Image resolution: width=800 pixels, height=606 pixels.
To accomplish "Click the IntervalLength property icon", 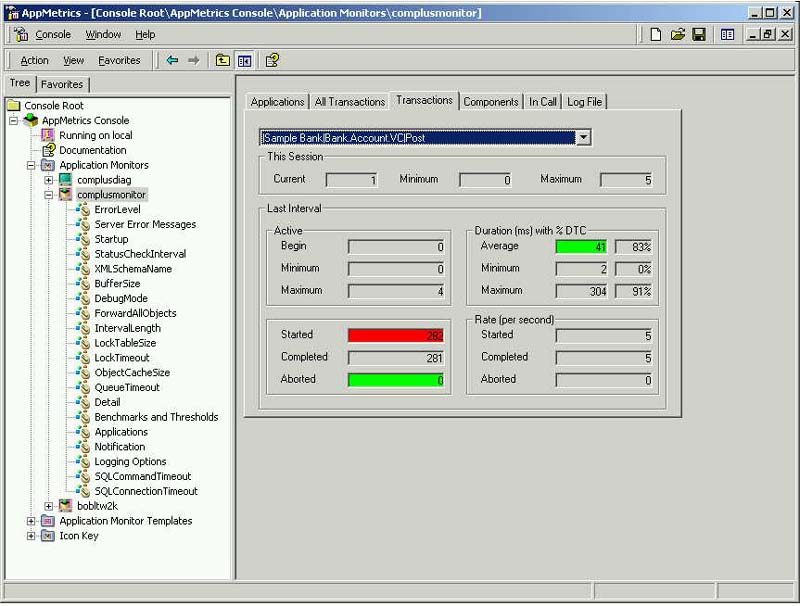I will [x=83, y=328].
